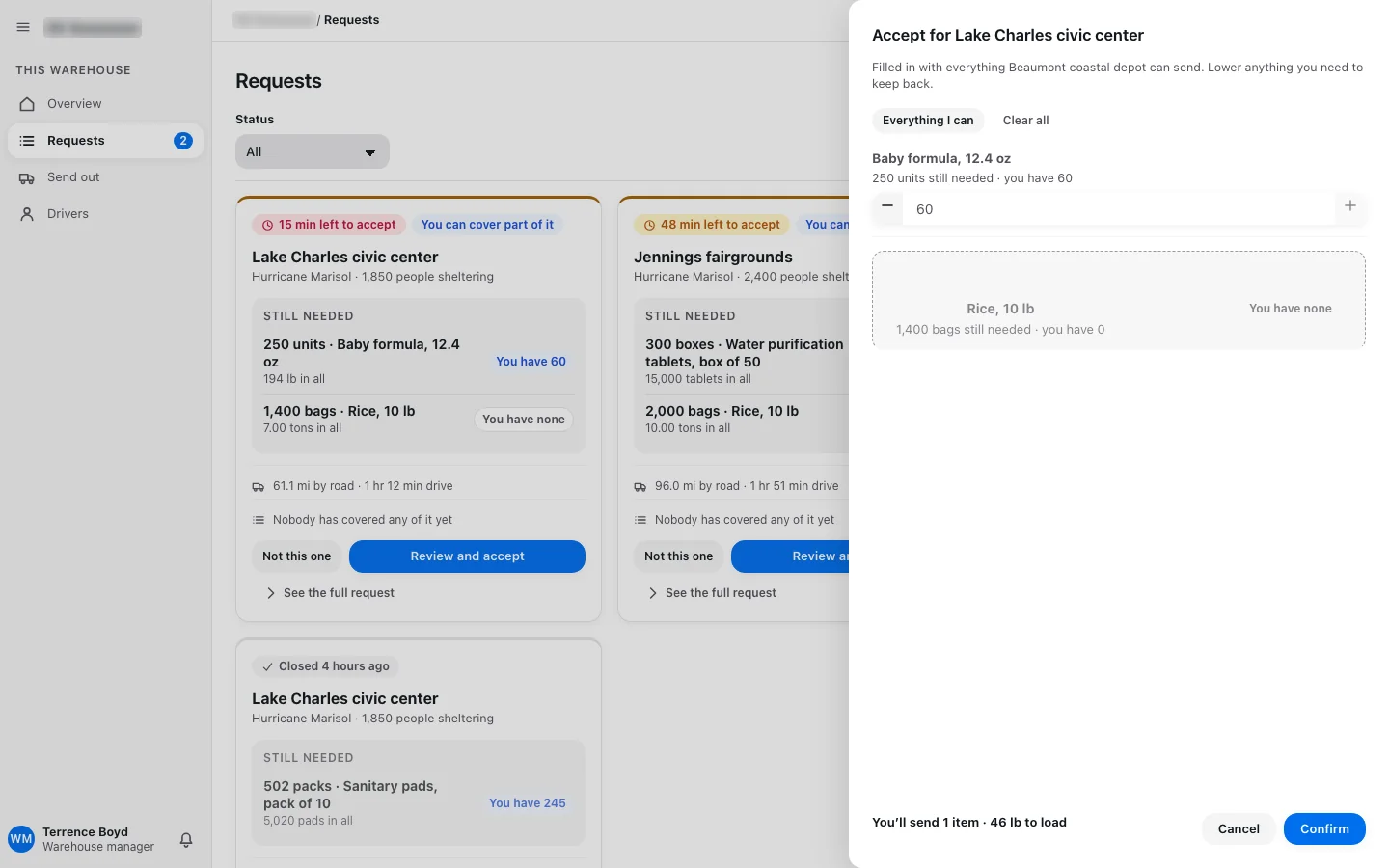Viewport: 1389px width, 868px height.
Task: Increase baby formula quantity with plus
Action: coord(1350,206)
